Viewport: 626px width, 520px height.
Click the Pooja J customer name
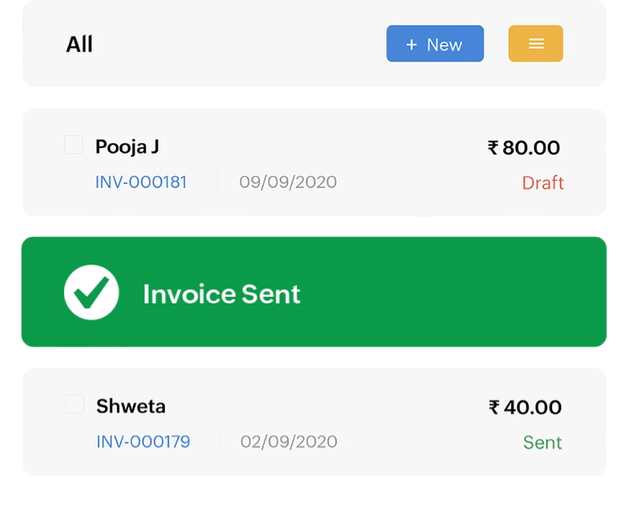pos(127,147)
